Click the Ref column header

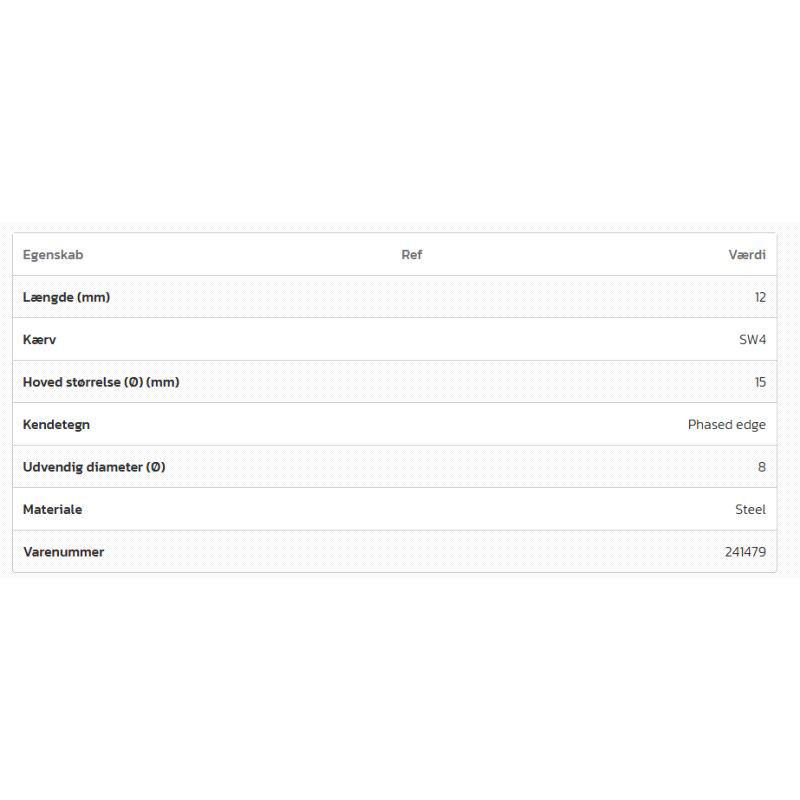[412, 255]
